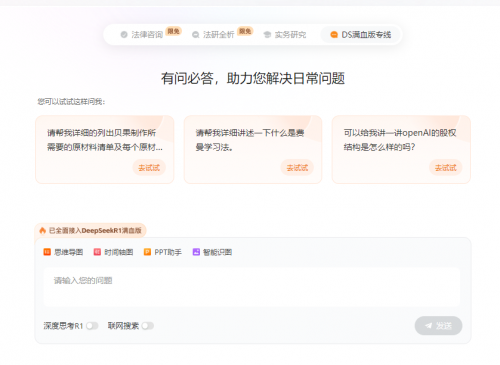Open the 智能识图 tool
The width and height of the screenshot is (500, 365).
tap(212, 252)
